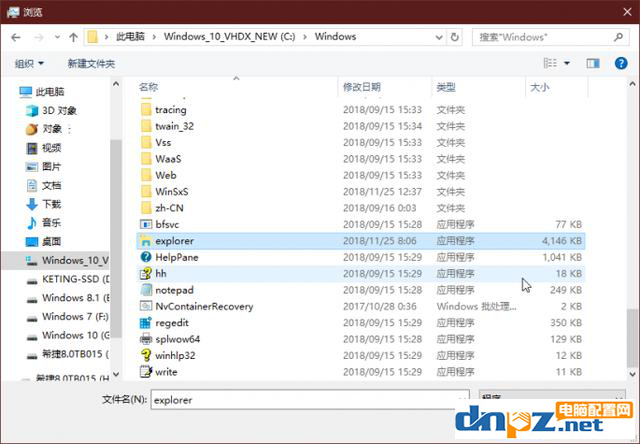
Task: Select the zh-CN folder icon
Action: click(146, 208)
